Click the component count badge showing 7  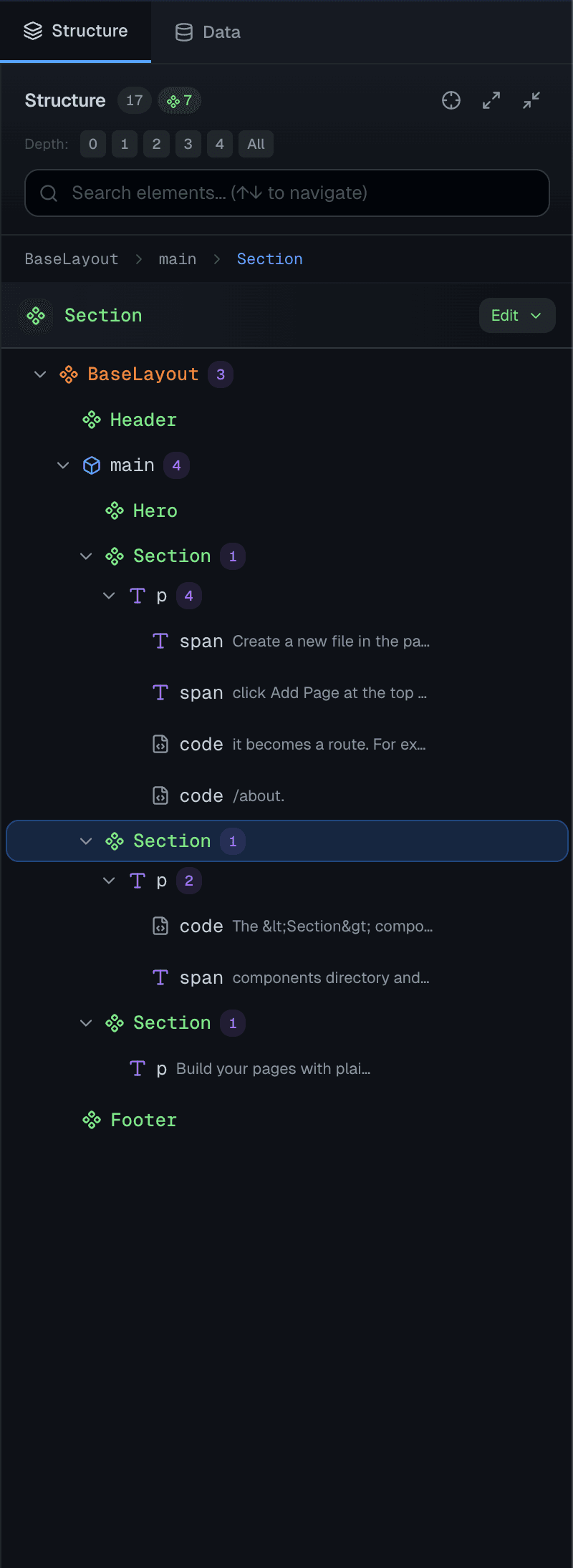179,100
